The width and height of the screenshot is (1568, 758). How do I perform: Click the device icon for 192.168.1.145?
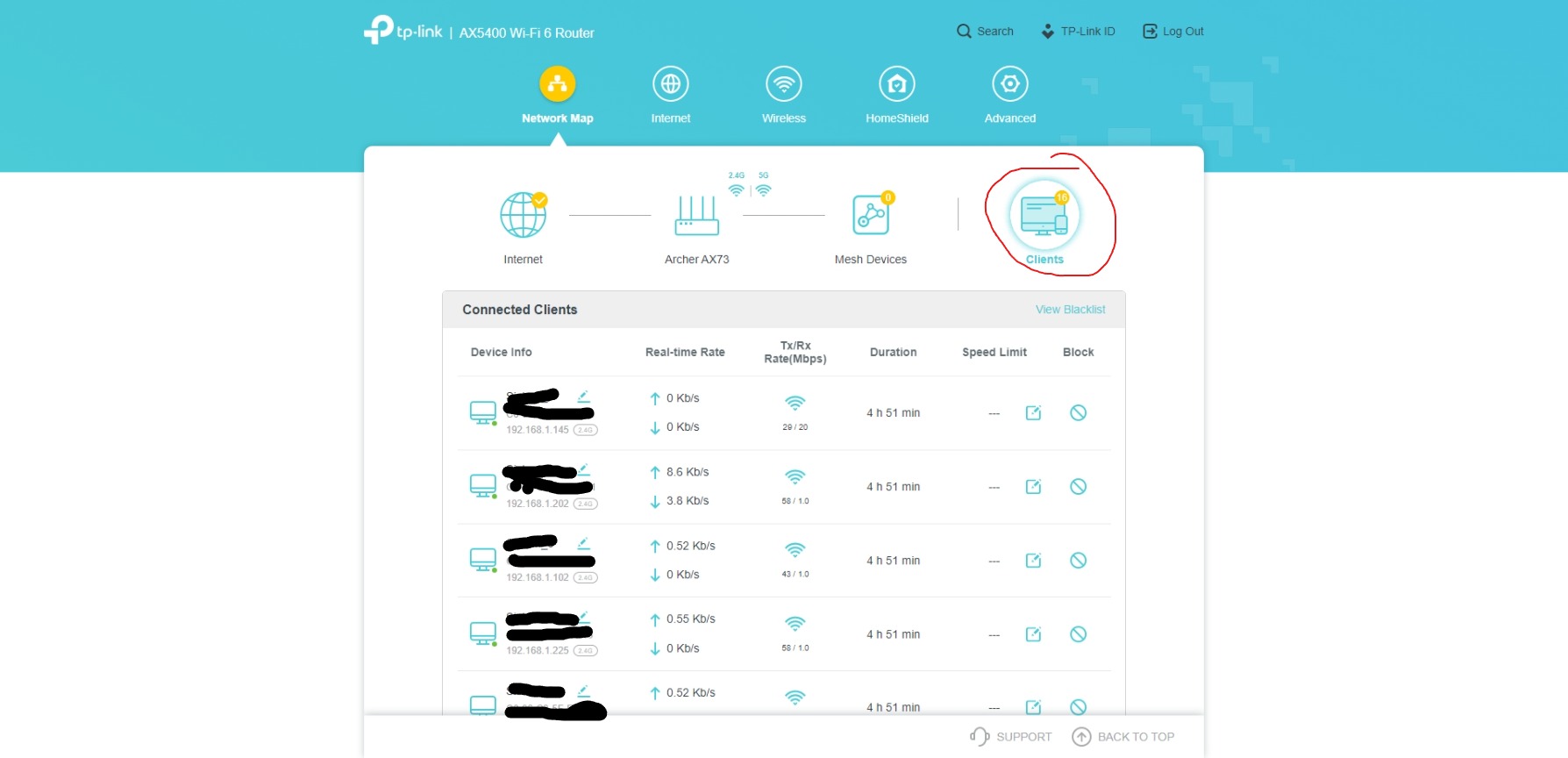(x=483, y=413)
